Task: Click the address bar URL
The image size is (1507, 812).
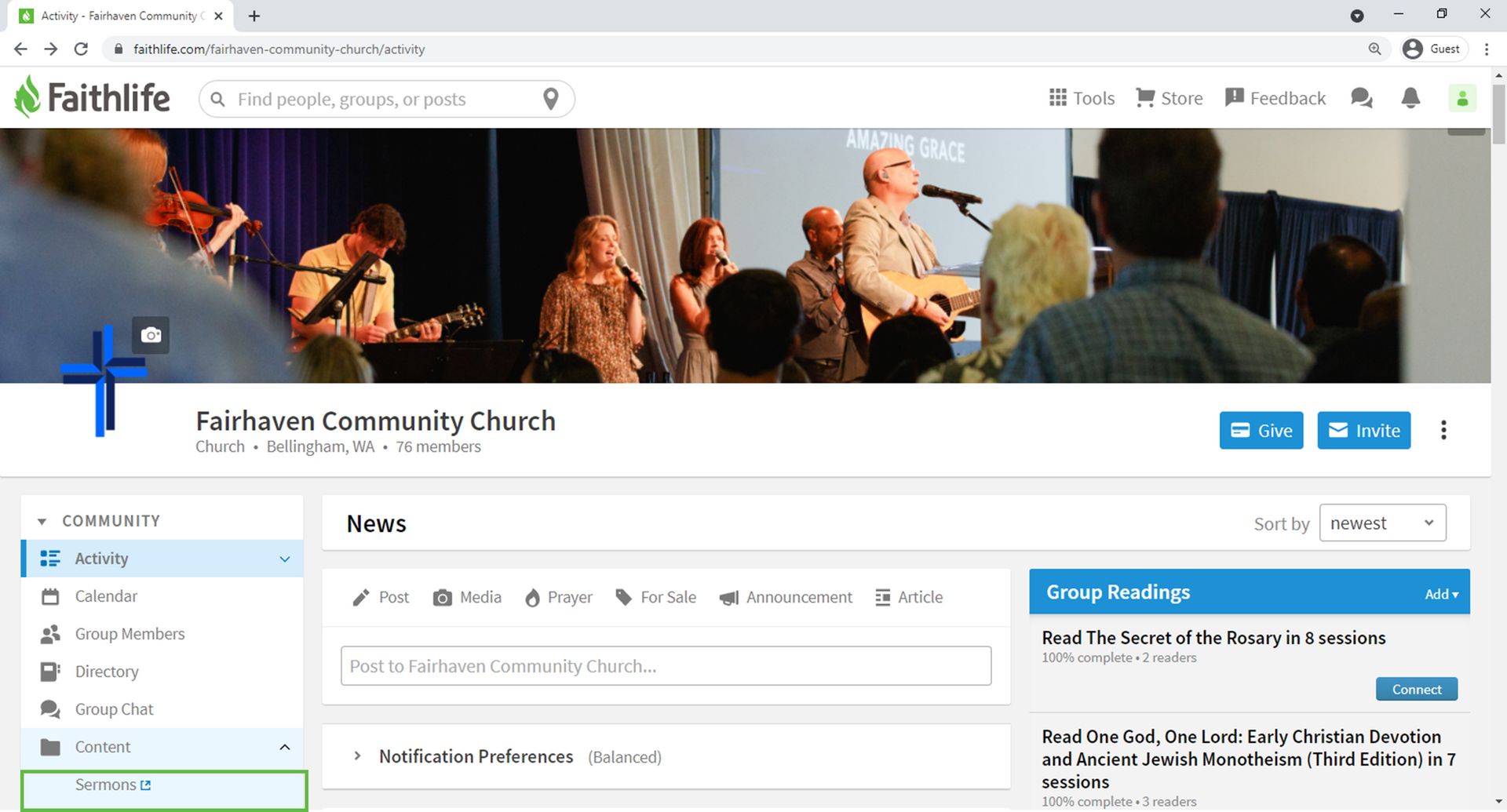Action: tap(279, 49)
